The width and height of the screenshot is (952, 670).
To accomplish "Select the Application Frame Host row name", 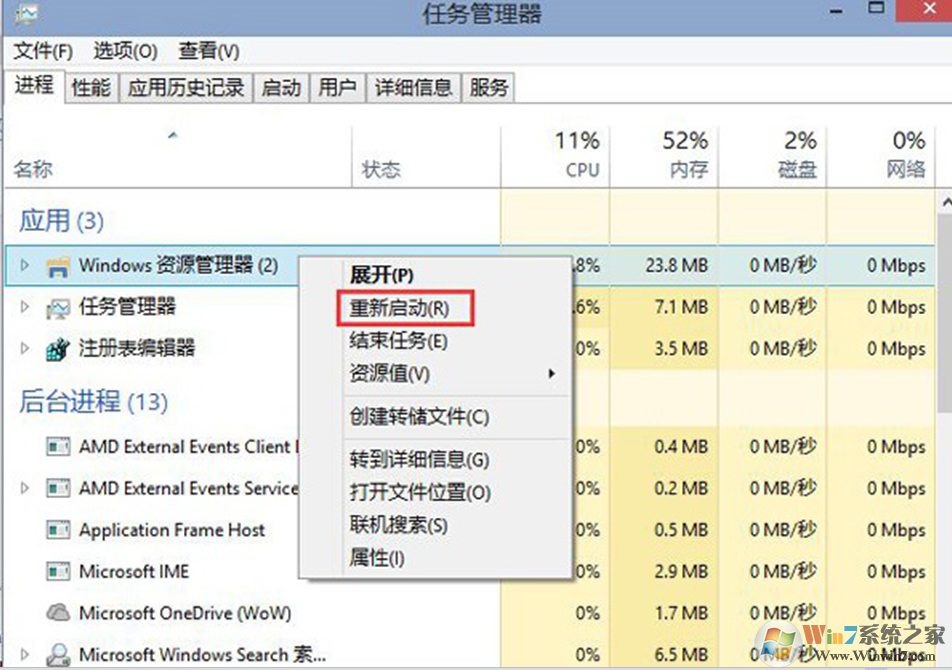I will click(172, 530).
